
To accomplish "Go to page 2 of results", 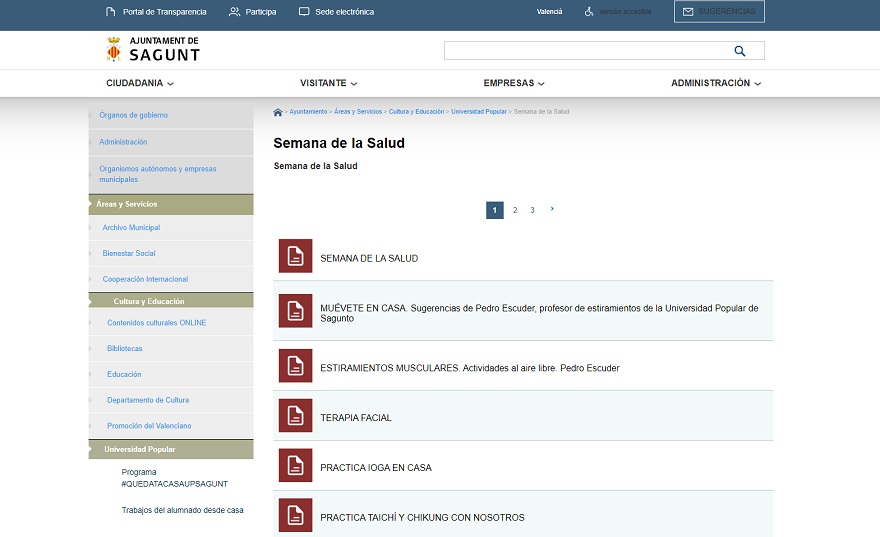I will click(x=515, y=210).
